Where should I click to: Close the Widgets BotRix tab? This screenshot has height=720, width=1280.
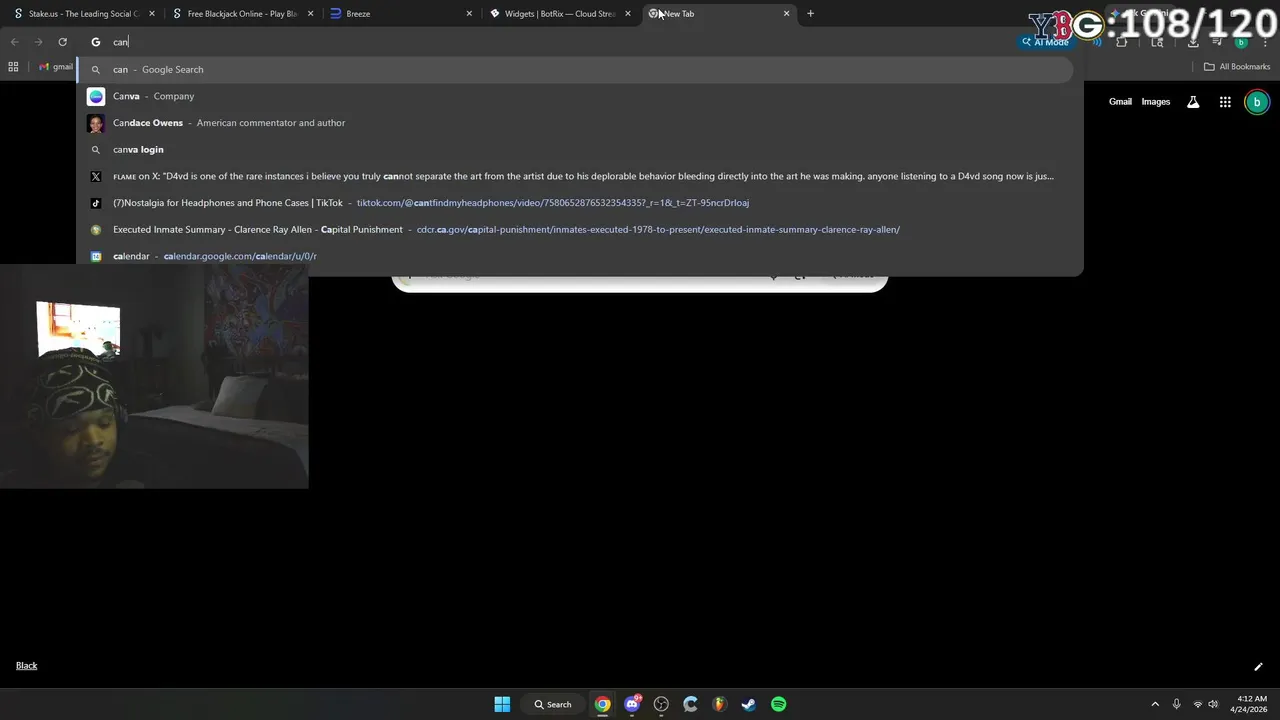(628, 14)
